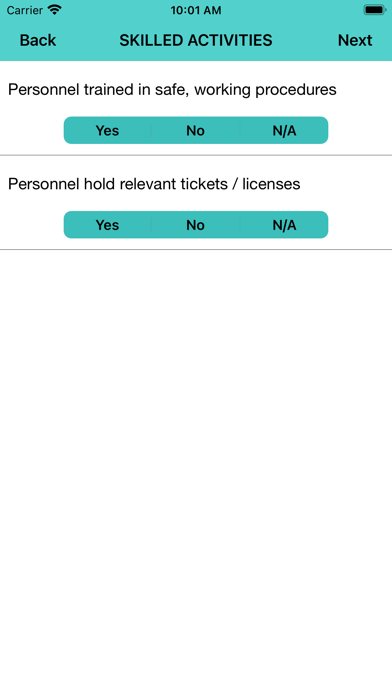This screenshot has width=392, height=696.
Task: Click teal header space between Back and title
Action: 87,40
